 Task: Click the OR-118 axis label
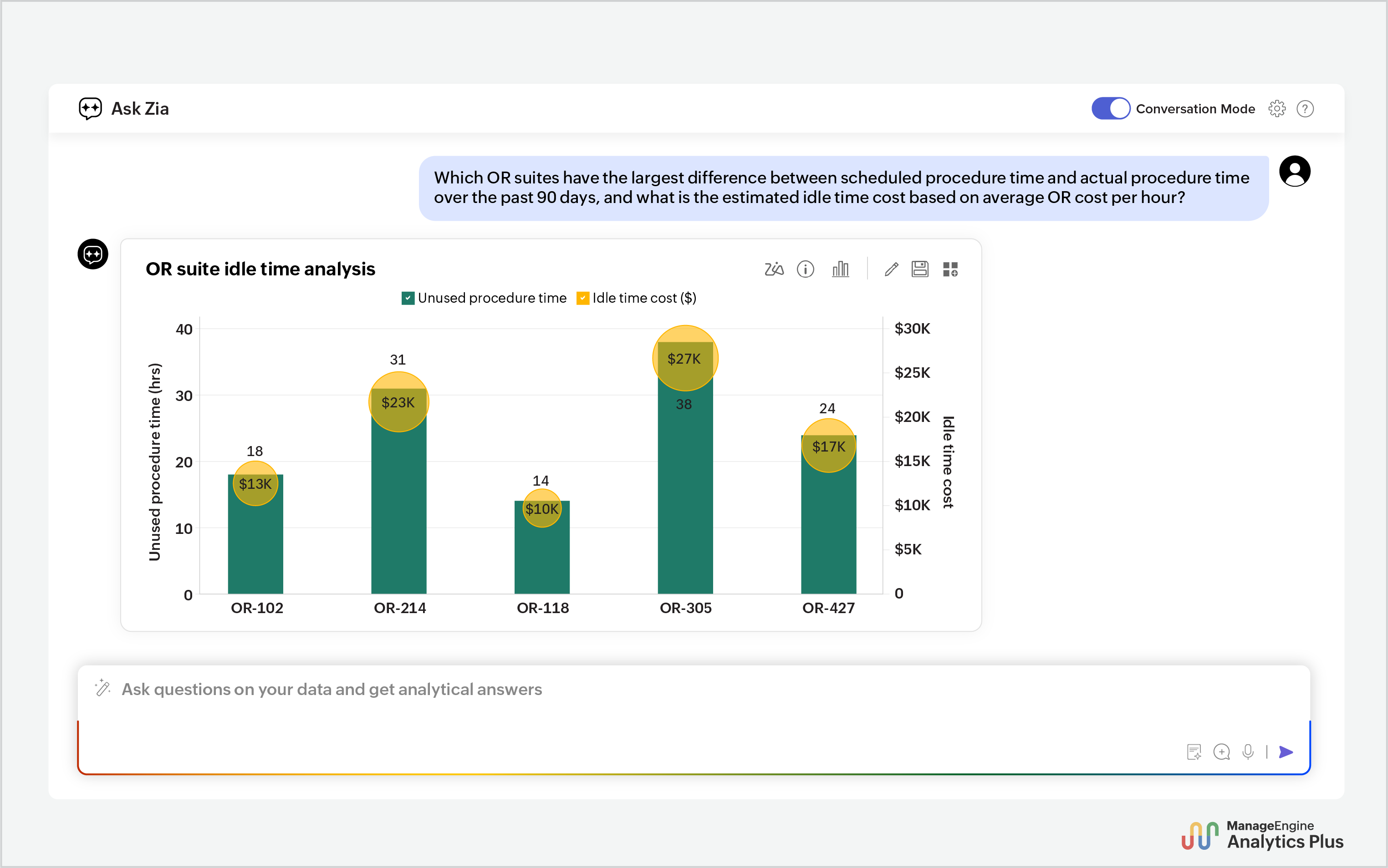point(543,608)
